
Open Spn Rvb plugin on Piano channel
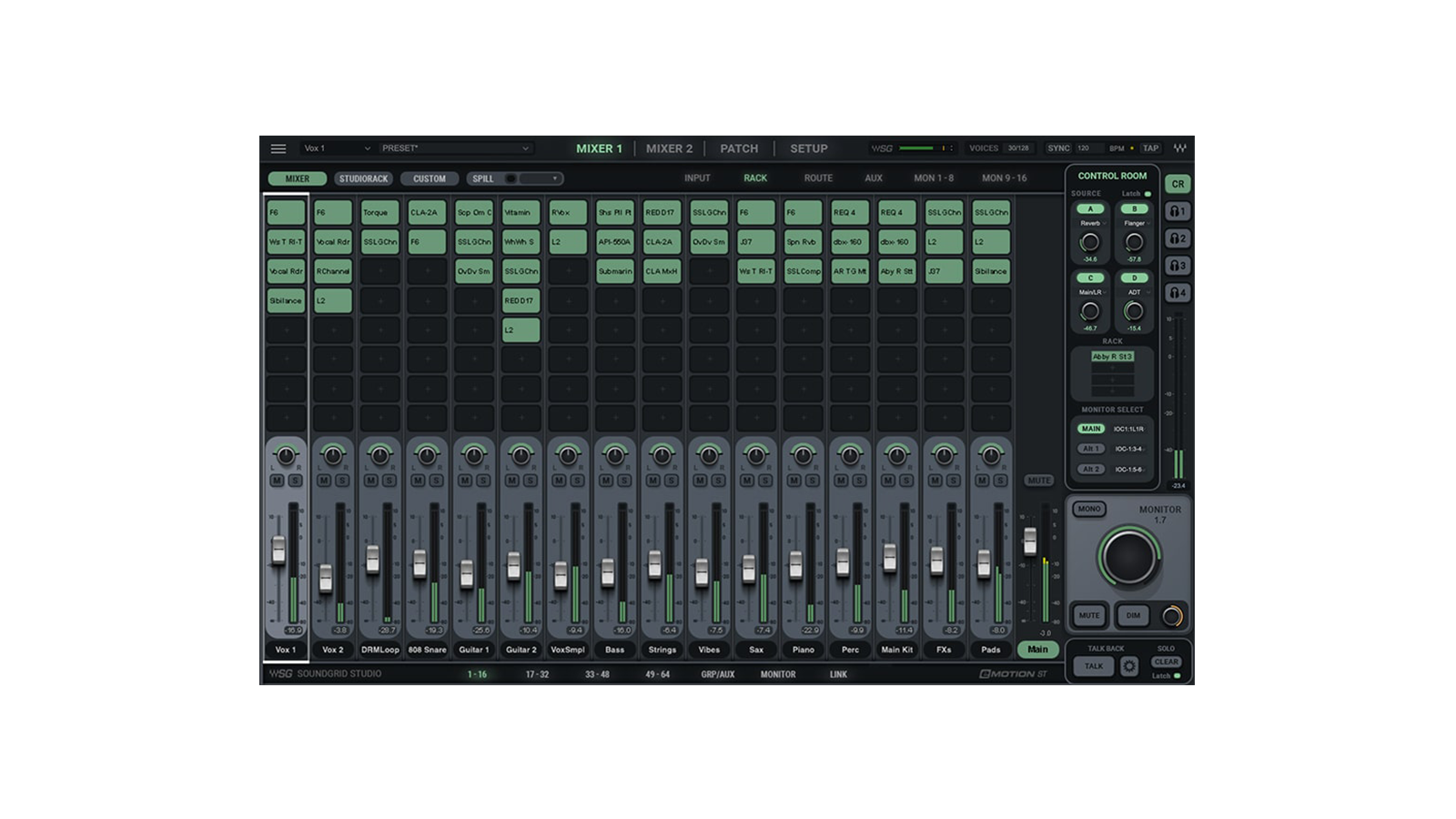tap(803, 242)
